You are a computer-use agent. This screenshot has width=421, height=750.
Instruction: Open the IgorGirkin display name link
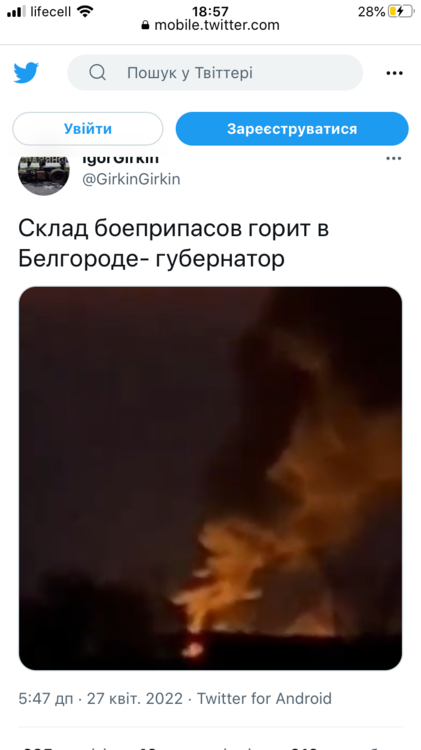coord(120,159)
